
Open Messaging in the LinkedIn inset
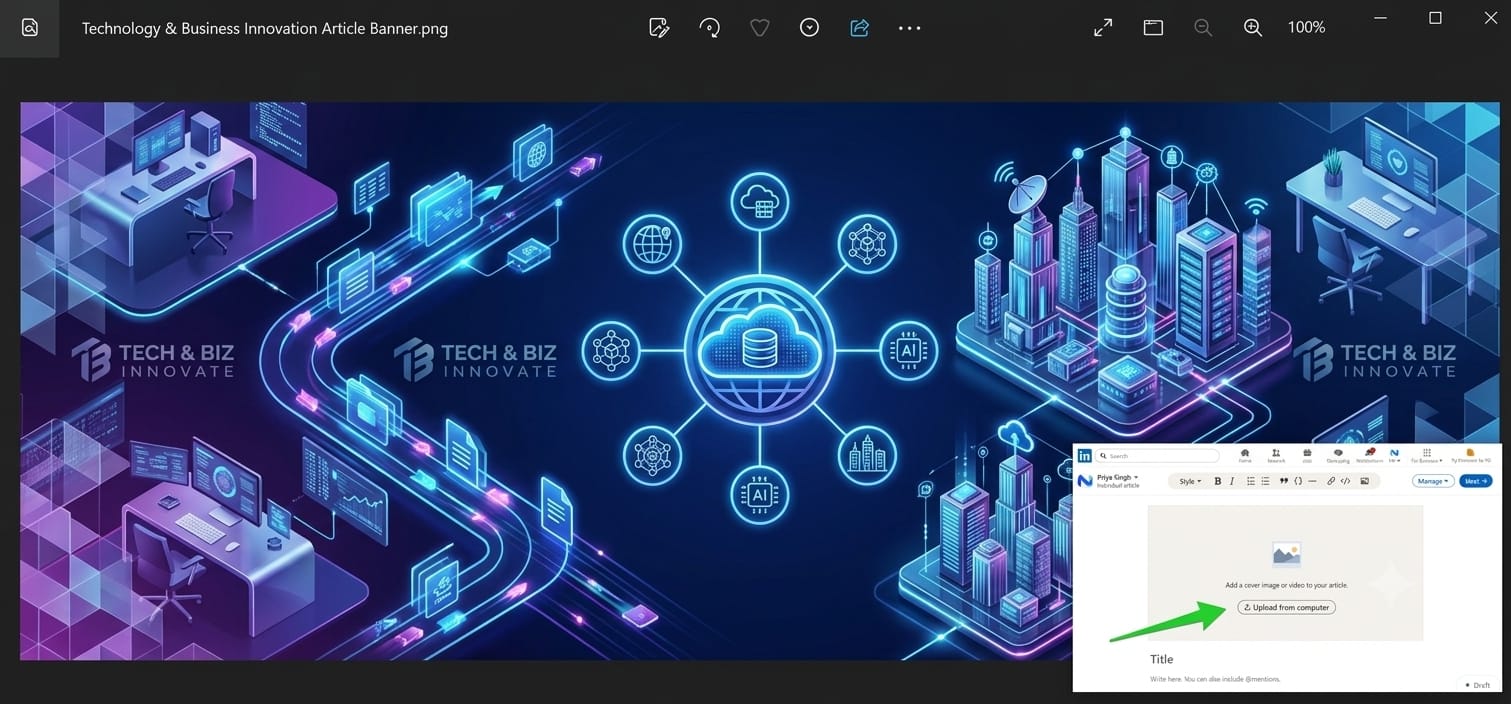pos(1338,456)
